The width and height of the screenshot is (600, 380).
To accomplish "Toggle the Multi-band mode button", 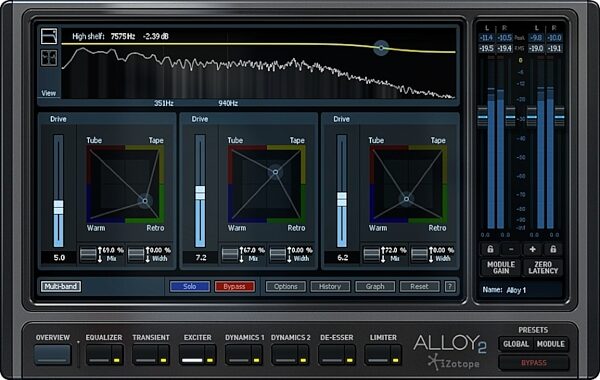I will coord(61,286).
